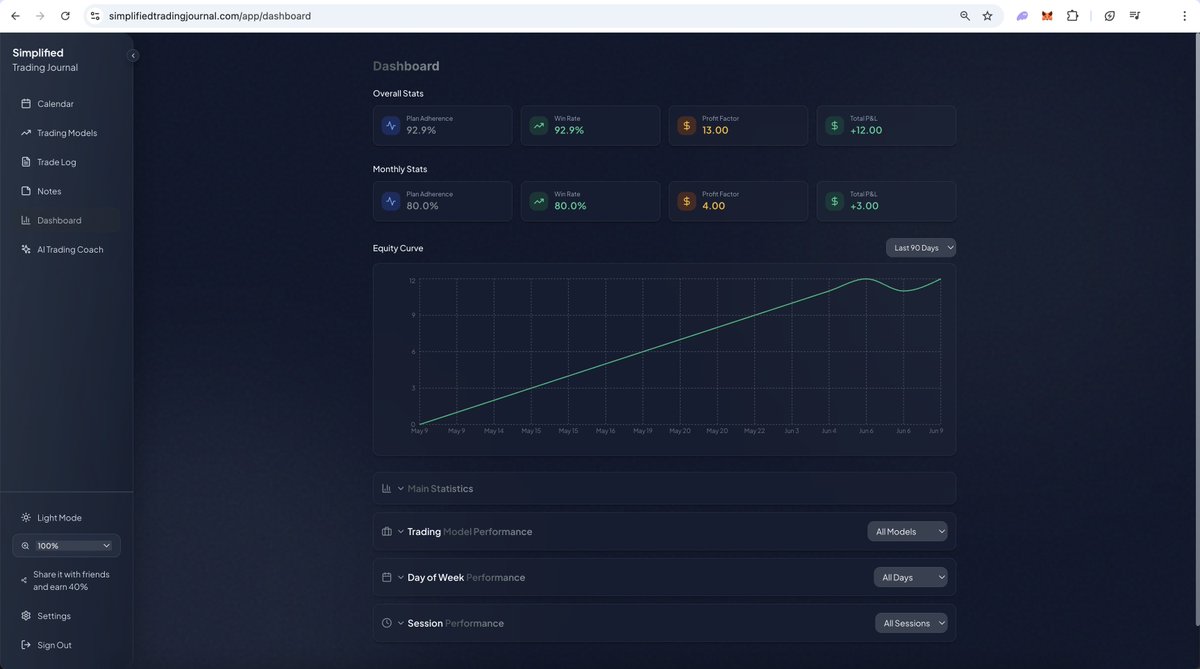Click Monthly Plan Adherence 80.0% pulse icon
The height and width of the screenshot is (669, 1200).
pyautogui.click(x=391, y=201)
